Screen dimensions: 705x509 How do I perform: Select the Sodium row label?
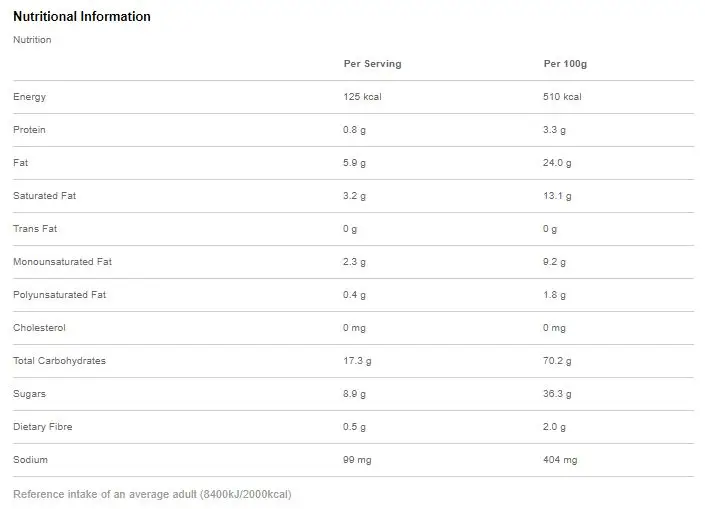30,460
